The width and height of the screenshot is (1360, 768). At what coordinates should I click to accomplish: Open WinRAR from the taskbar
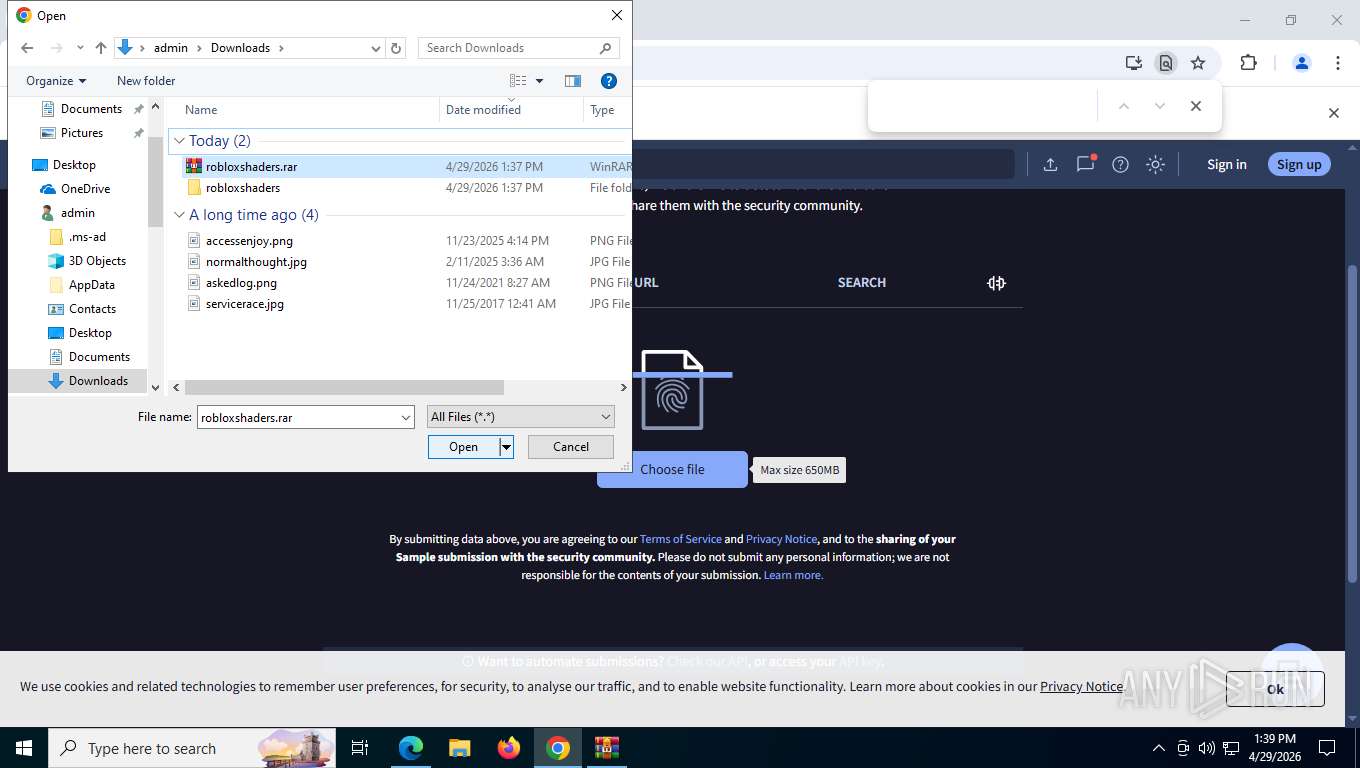tap(607, 748)
